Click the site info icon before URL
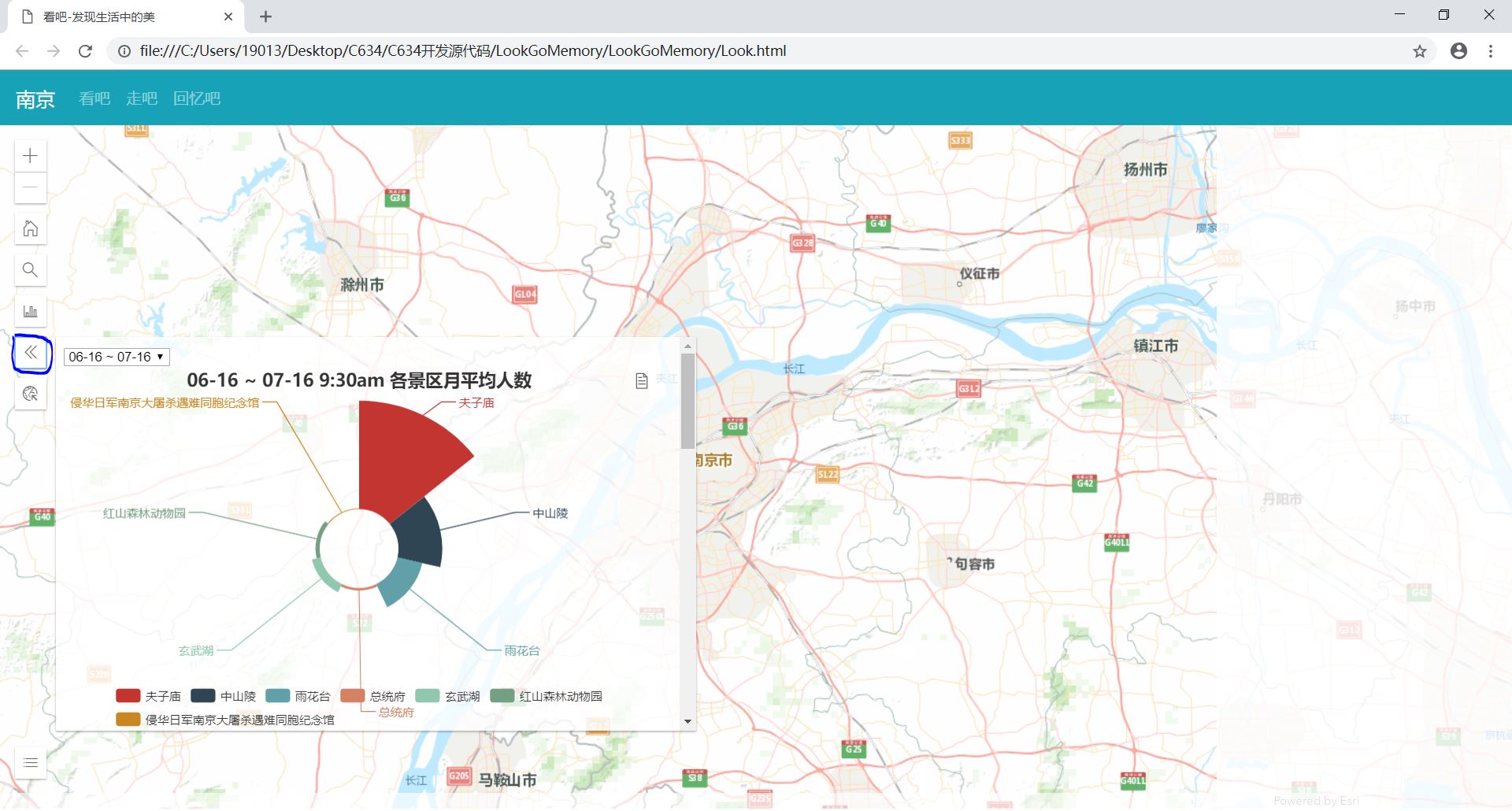Image resolution: width=1512 pixels, height=811 pixels. pyautogui.click(x=124, y=51)
